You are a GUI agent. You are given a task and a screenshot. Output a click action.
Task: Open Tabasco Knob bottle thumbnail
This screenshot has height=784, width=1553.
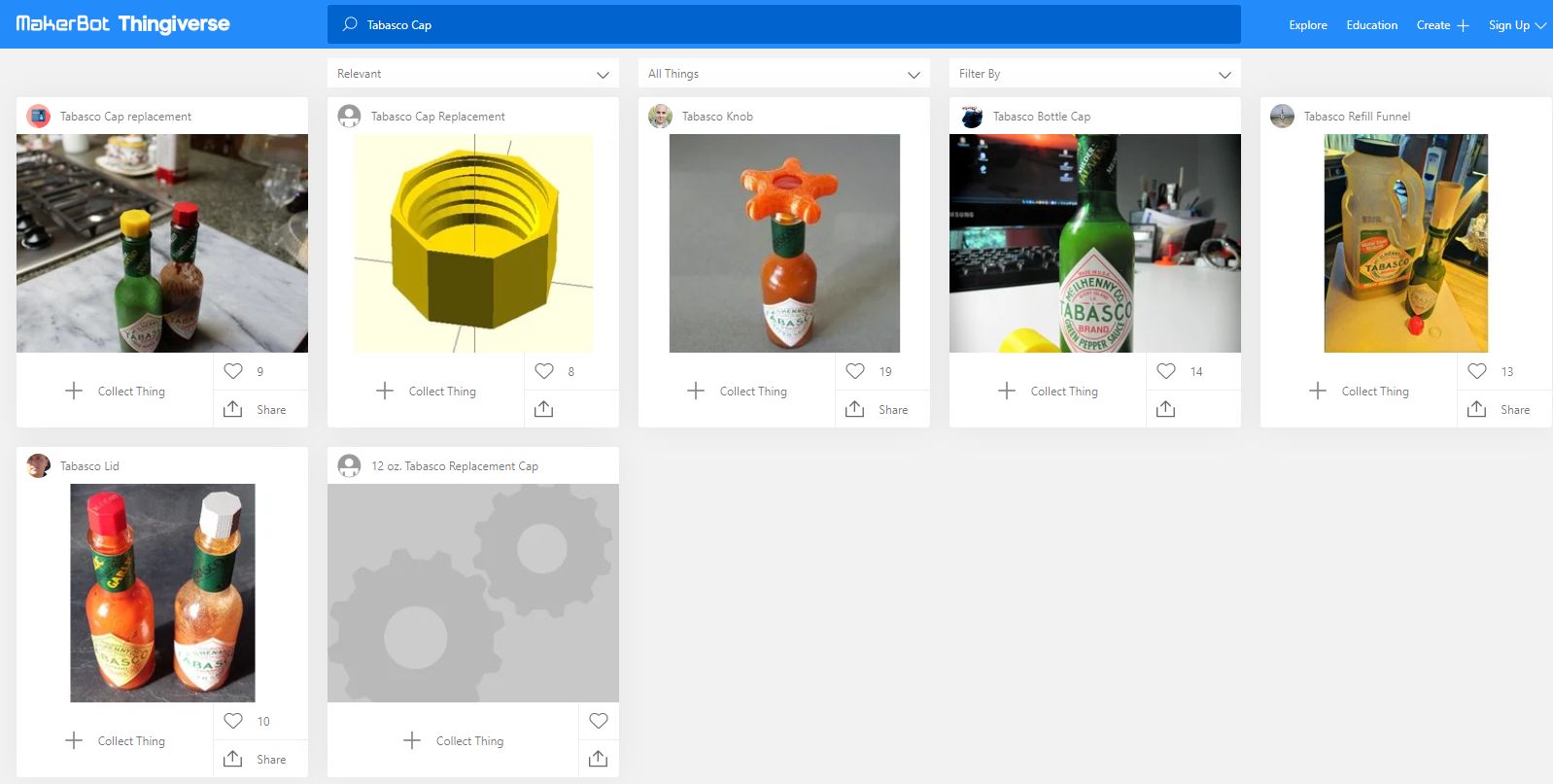tap(784, 243)
